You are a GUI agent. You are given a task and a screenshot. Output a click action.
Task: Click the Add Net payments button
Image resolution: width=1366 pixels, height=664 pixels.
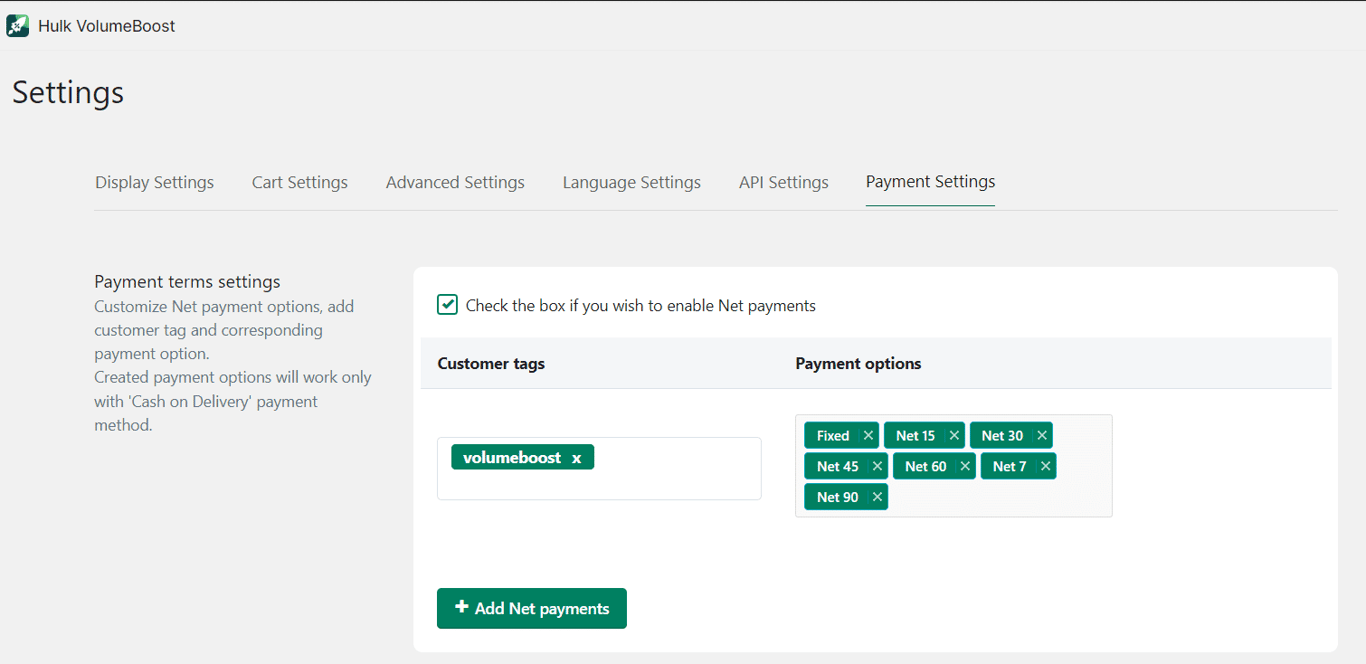[x=532, y=608]
